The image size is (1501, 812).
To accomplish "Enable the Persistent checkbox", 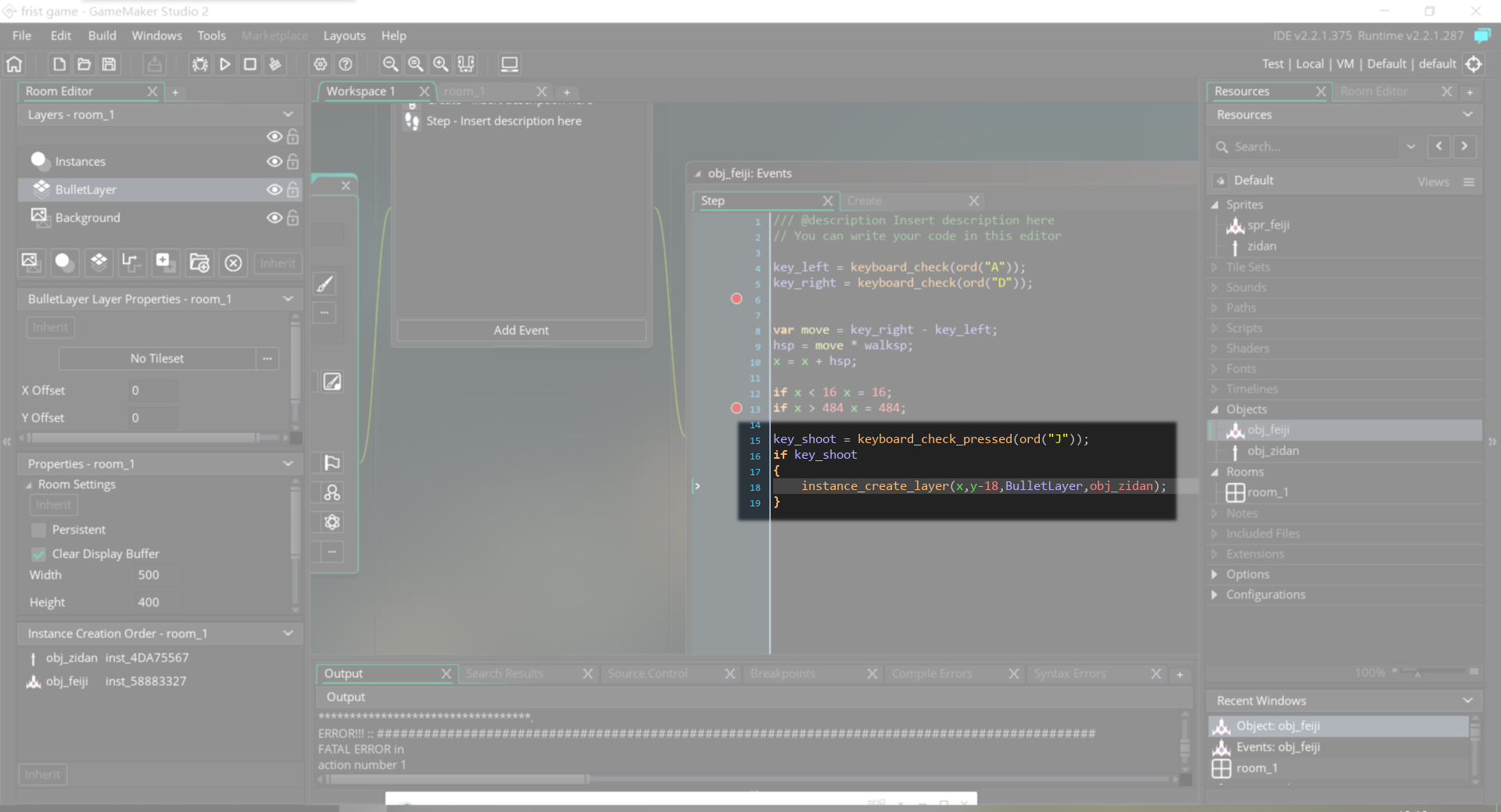I will 38,531.
